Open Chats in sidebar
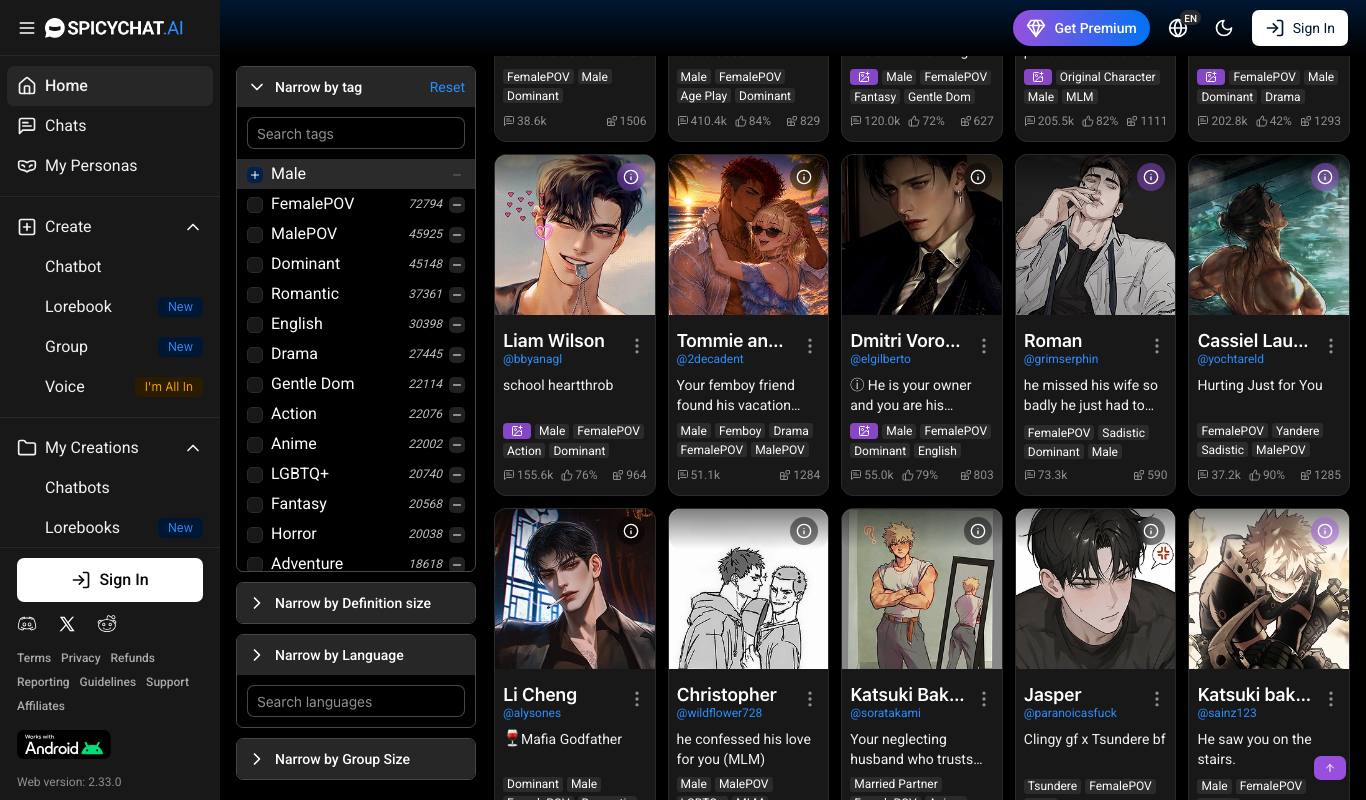This screenshot has height=800, width=1366. point(110,126)
